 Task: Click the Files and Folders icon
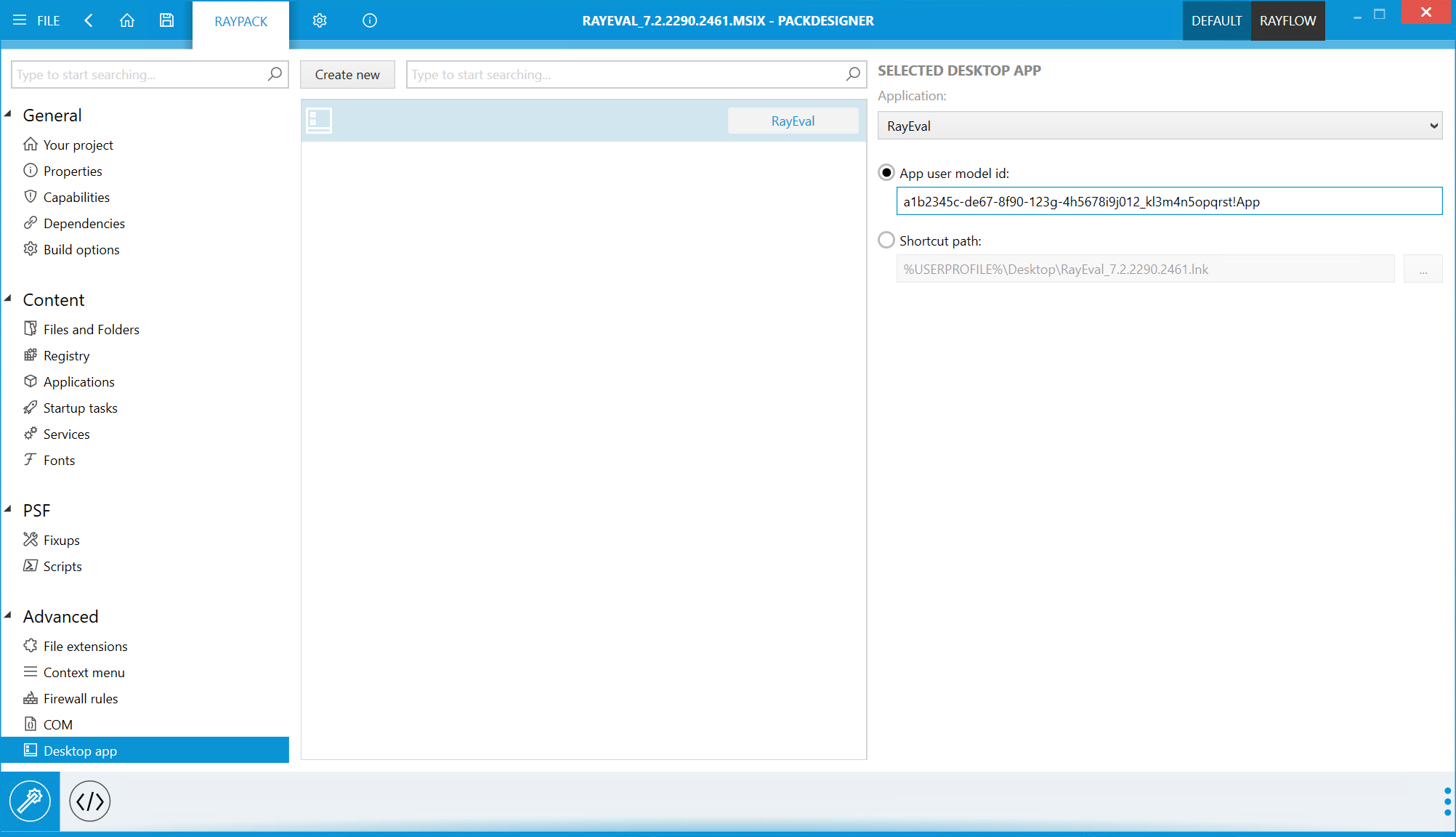tap(31, 328)
